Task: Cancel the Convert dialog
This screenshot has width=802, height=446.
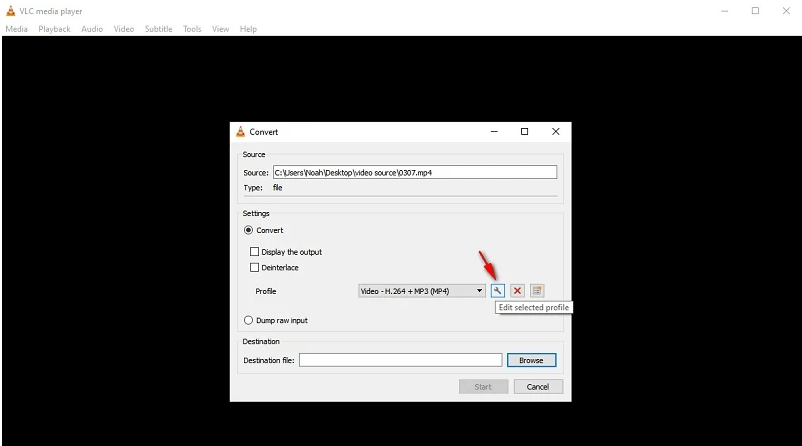Action: [x=538, y=387]
